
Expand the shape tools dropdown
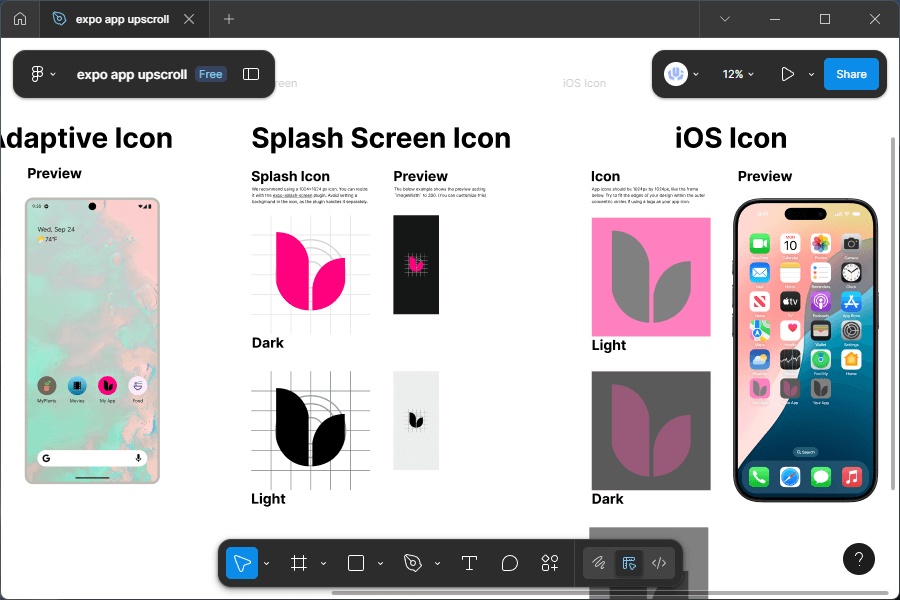point(379,563)
